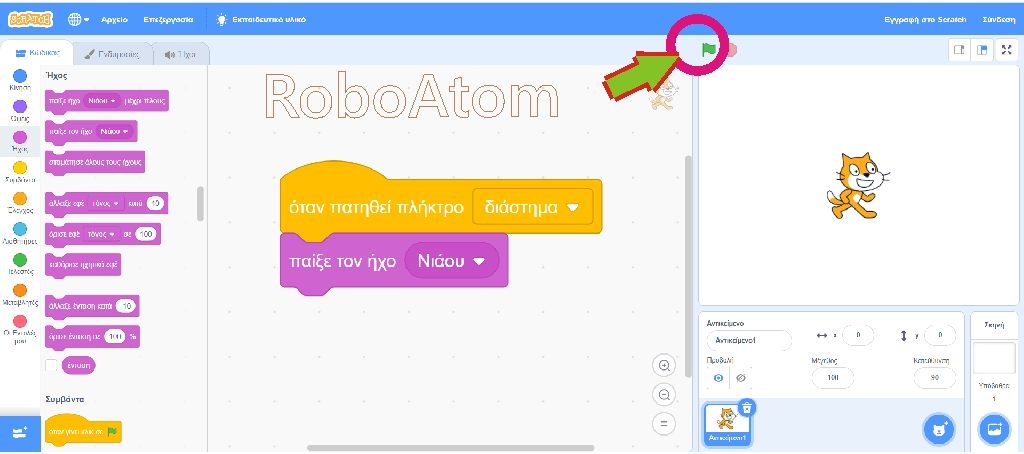The height and width of the screenshot is (454, 1024).
Task: Open the choose backdrop button
Action: point(995,428)
